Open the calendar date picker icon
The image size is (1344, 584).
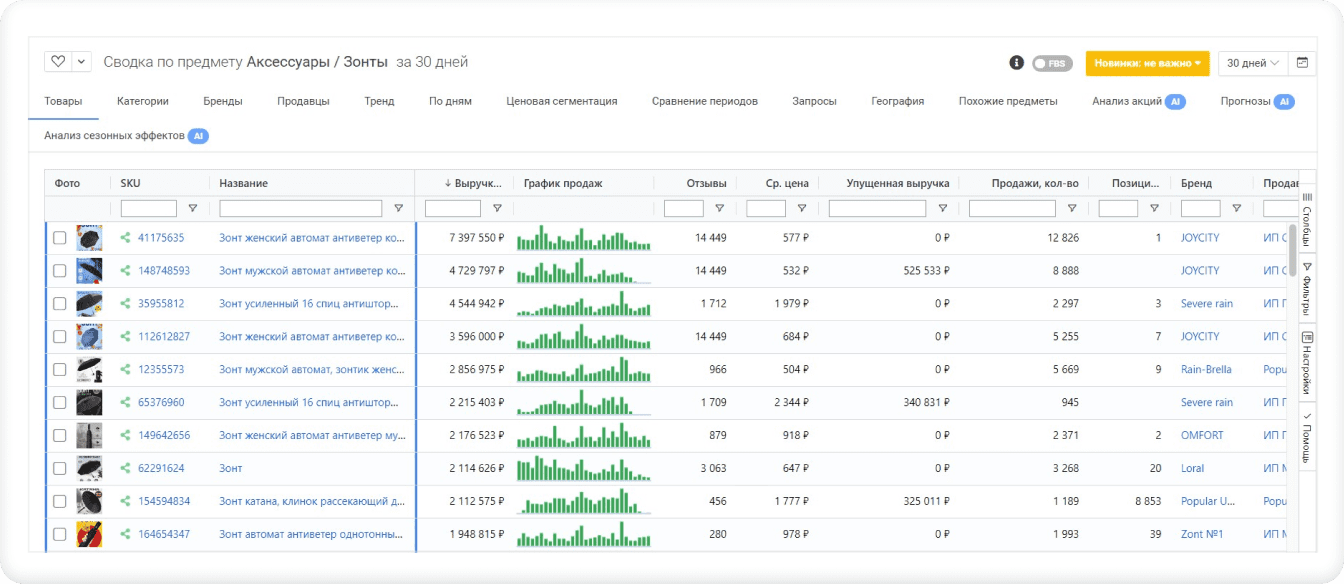[x=1302, y=63]
